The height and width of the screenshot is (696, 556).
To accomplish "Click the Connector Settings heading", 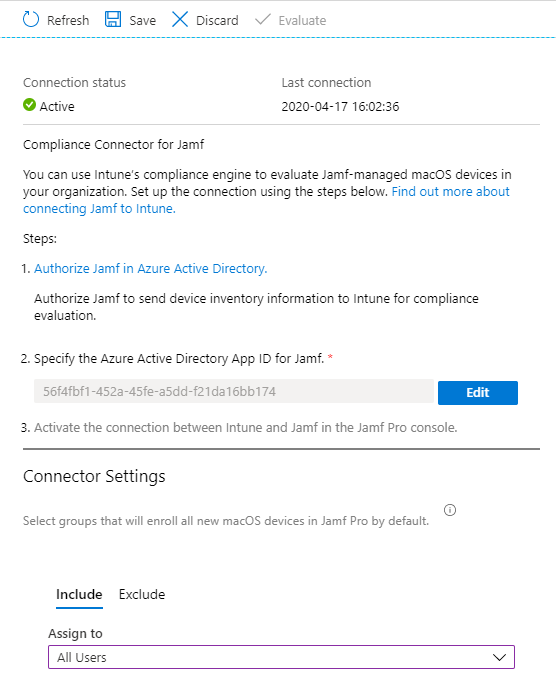I will (x=94, y=476).
